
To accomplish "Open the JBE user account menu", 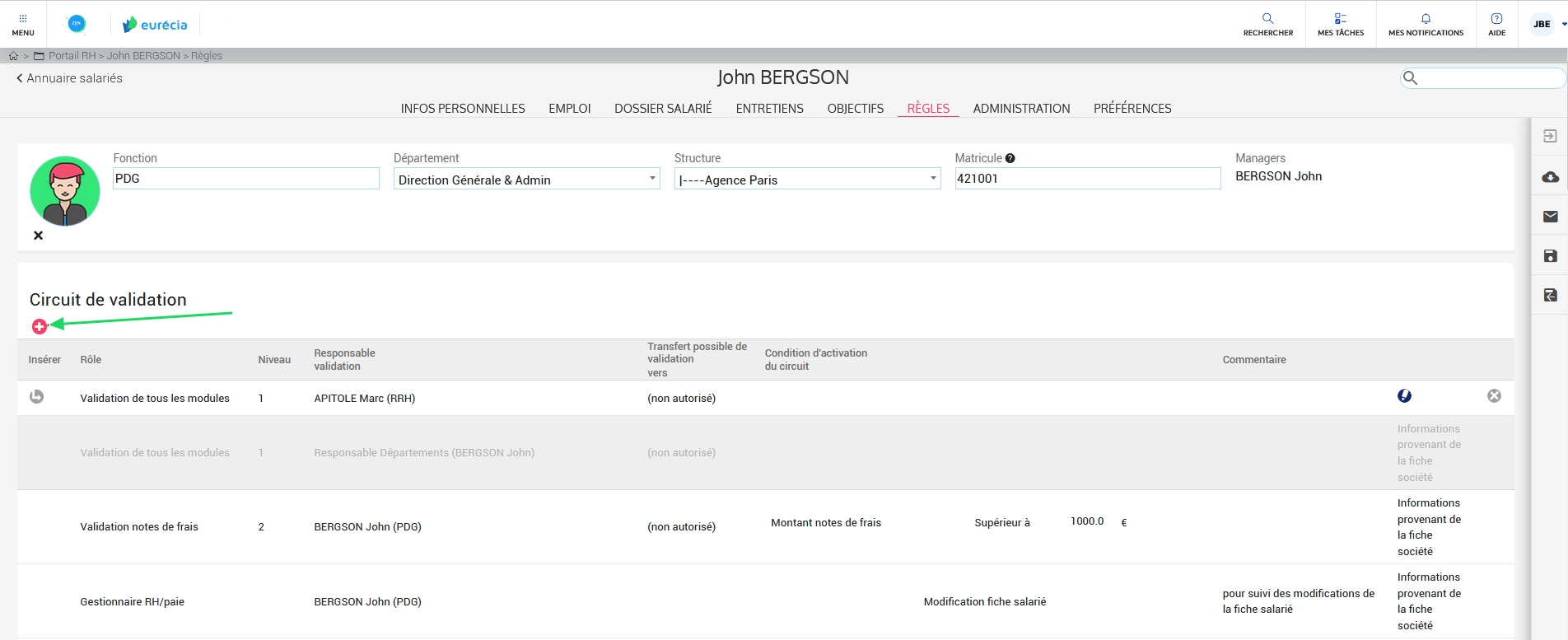I will 1546,24.
